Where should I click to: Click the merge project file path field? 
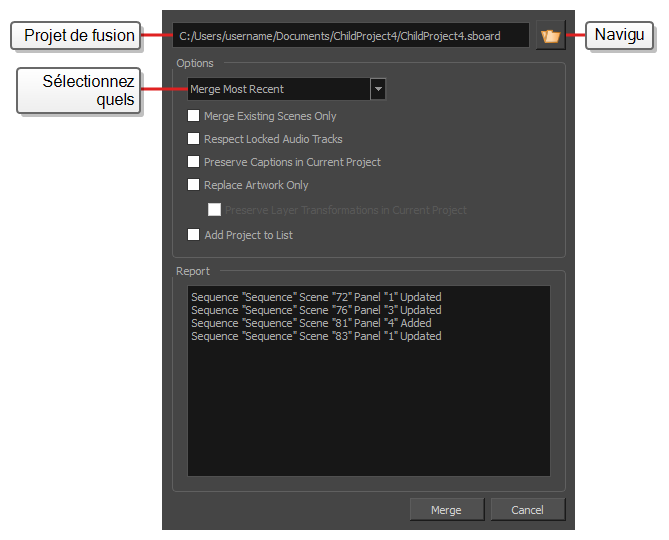(350, 36)
